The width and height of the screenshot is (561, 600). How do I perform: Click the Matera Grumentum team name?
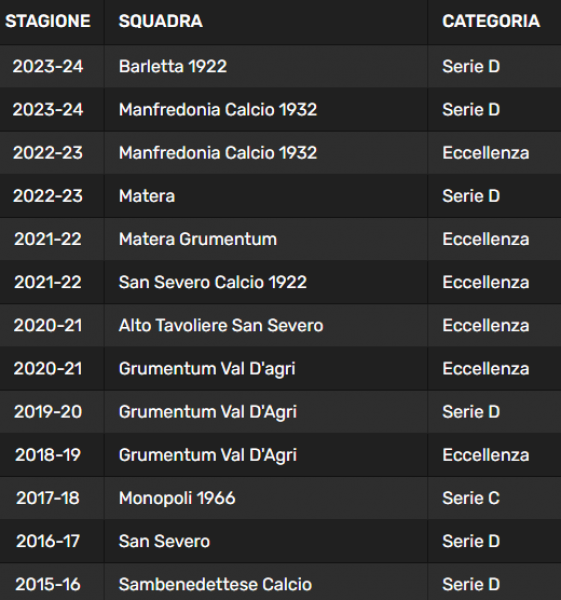click(x=197, y=239)
